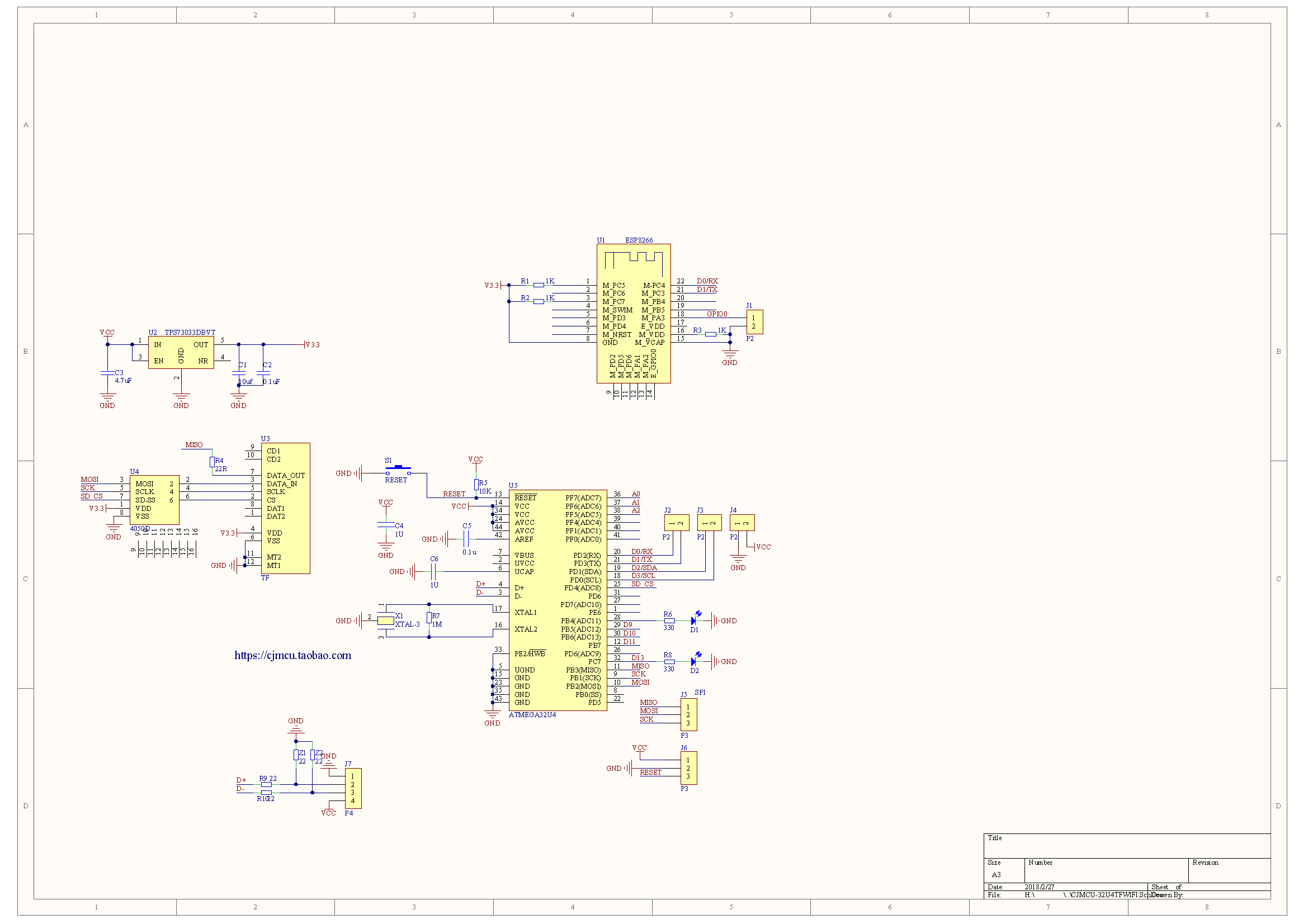Click the 2018/2/27 date field

tap(1039, 887)
